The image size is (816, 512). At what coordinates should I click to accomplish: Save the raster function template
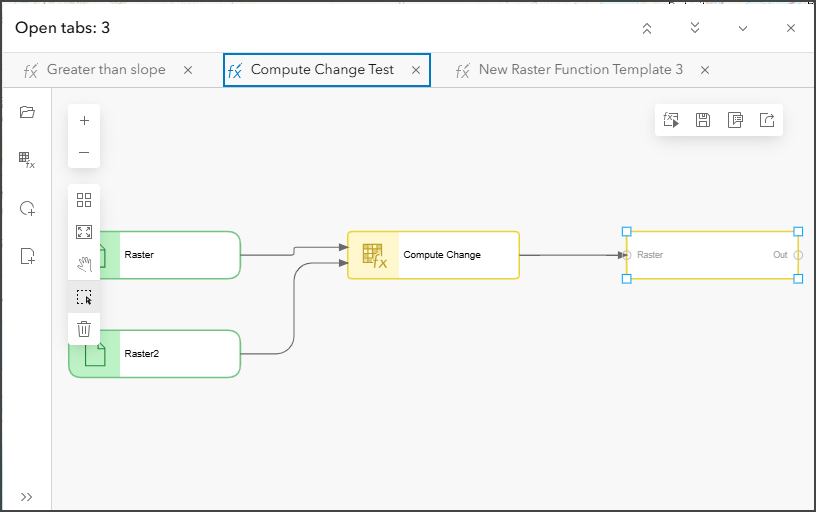pyautogui.click(x=703, y=120)
